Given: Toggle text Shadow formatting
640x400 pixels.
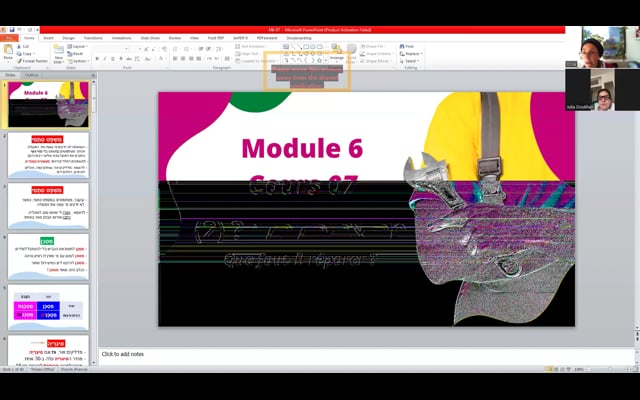Looking at the screenshot, I should point(121,59).
